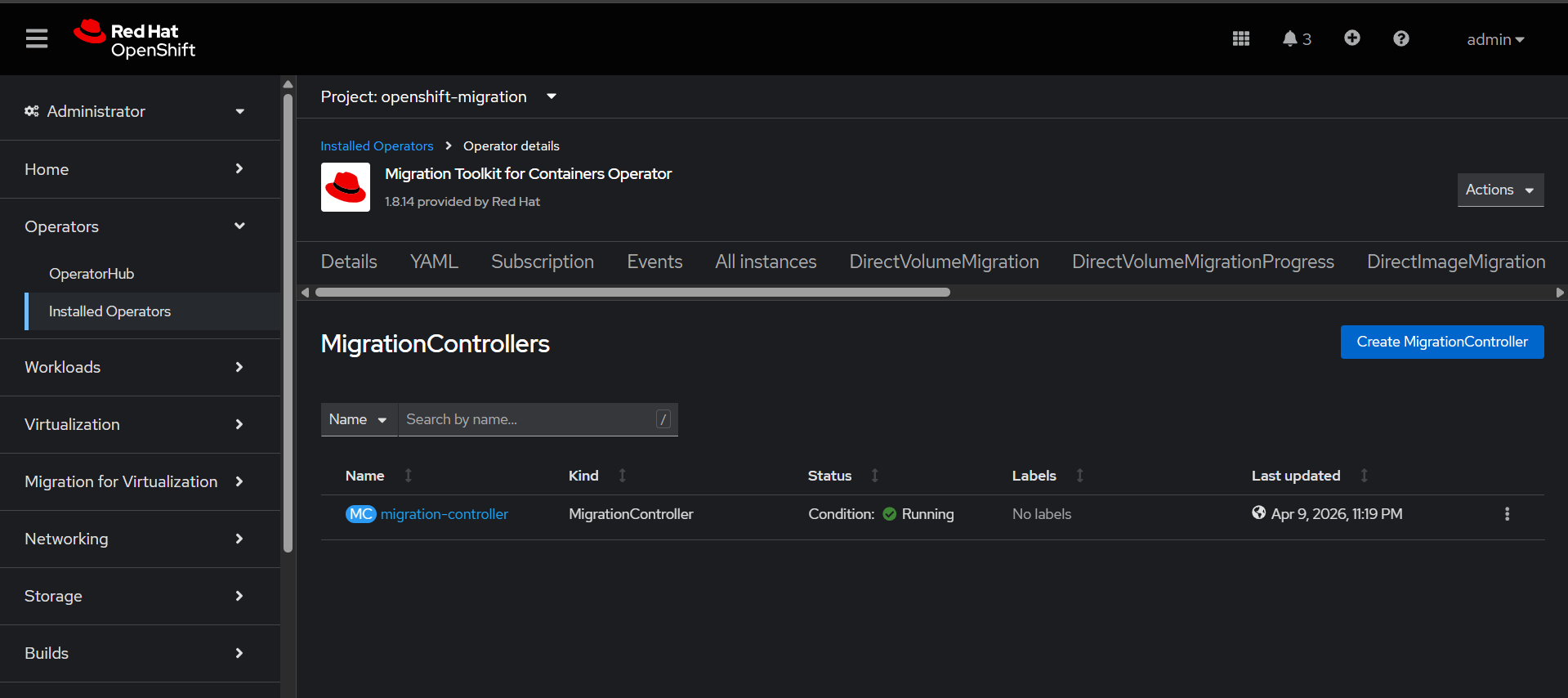Switch to the Subscription tab

point(542,262)
